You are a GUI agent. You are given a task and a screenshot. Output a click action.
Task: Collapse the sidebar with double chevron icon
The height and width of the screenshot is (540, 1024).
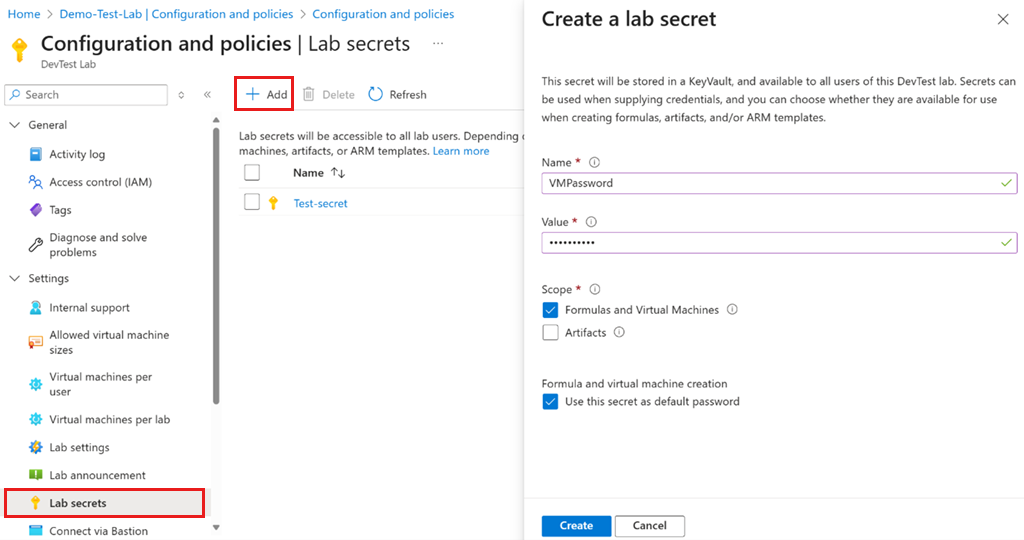click(x=207, y=95)
